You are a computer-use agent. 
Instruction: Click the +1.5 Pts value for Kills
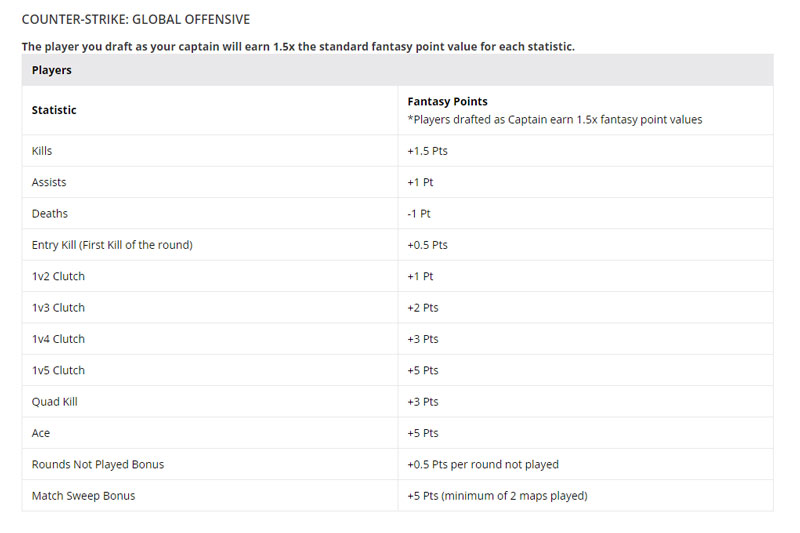click(x=427, y=151)
